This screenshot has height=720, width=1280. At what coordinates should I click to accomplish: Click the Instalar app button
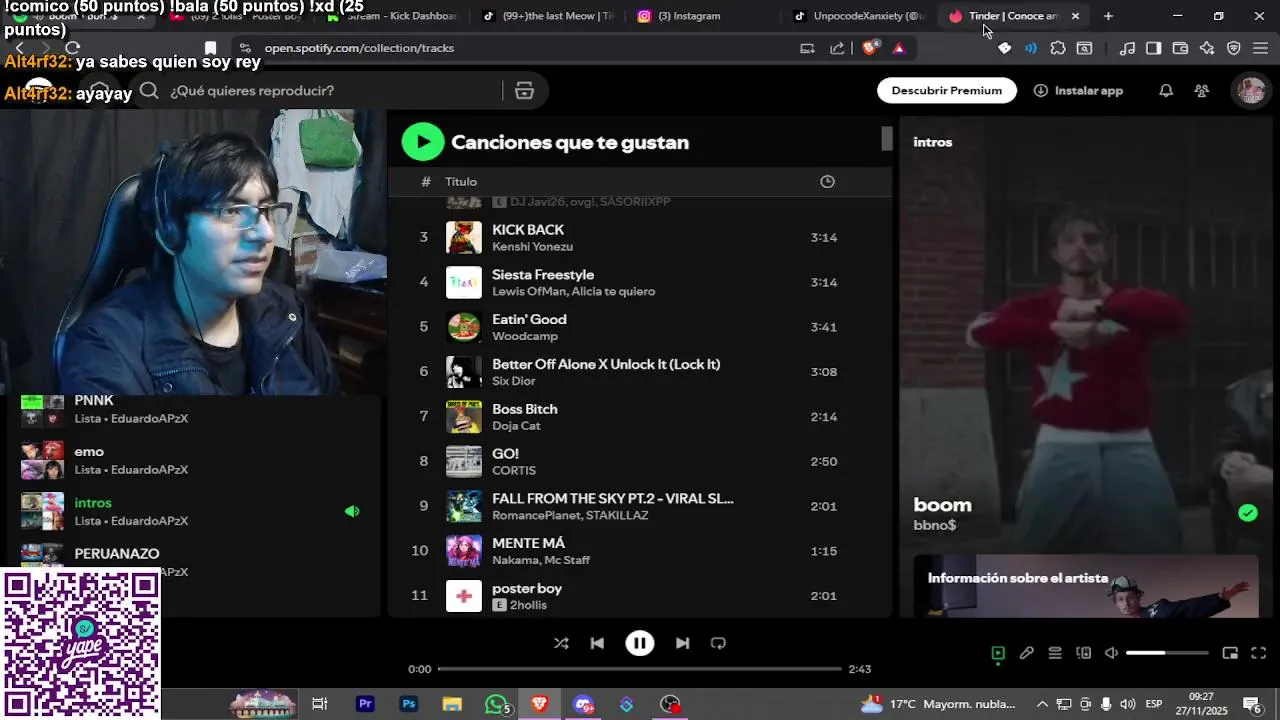point(1078,90)
